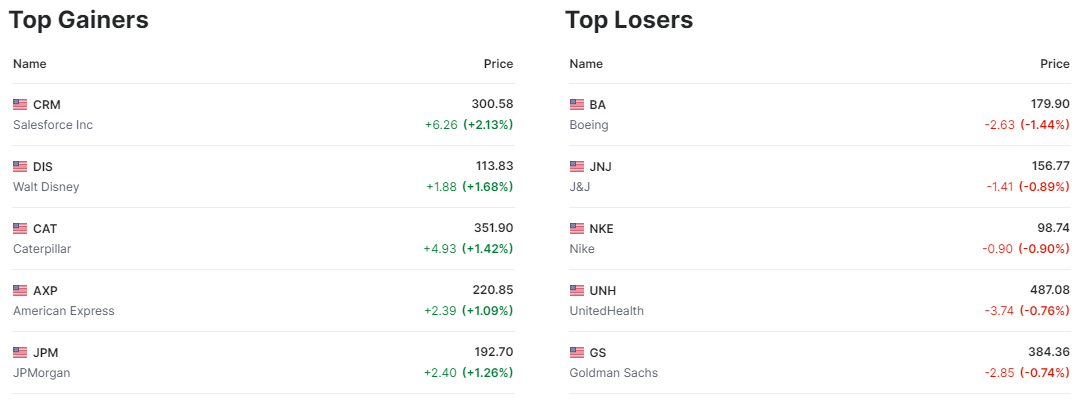The height and width of the screenshot is (401, 1080).
Task: Click the US flag icon beside CAT
Action: pos(20,228)
